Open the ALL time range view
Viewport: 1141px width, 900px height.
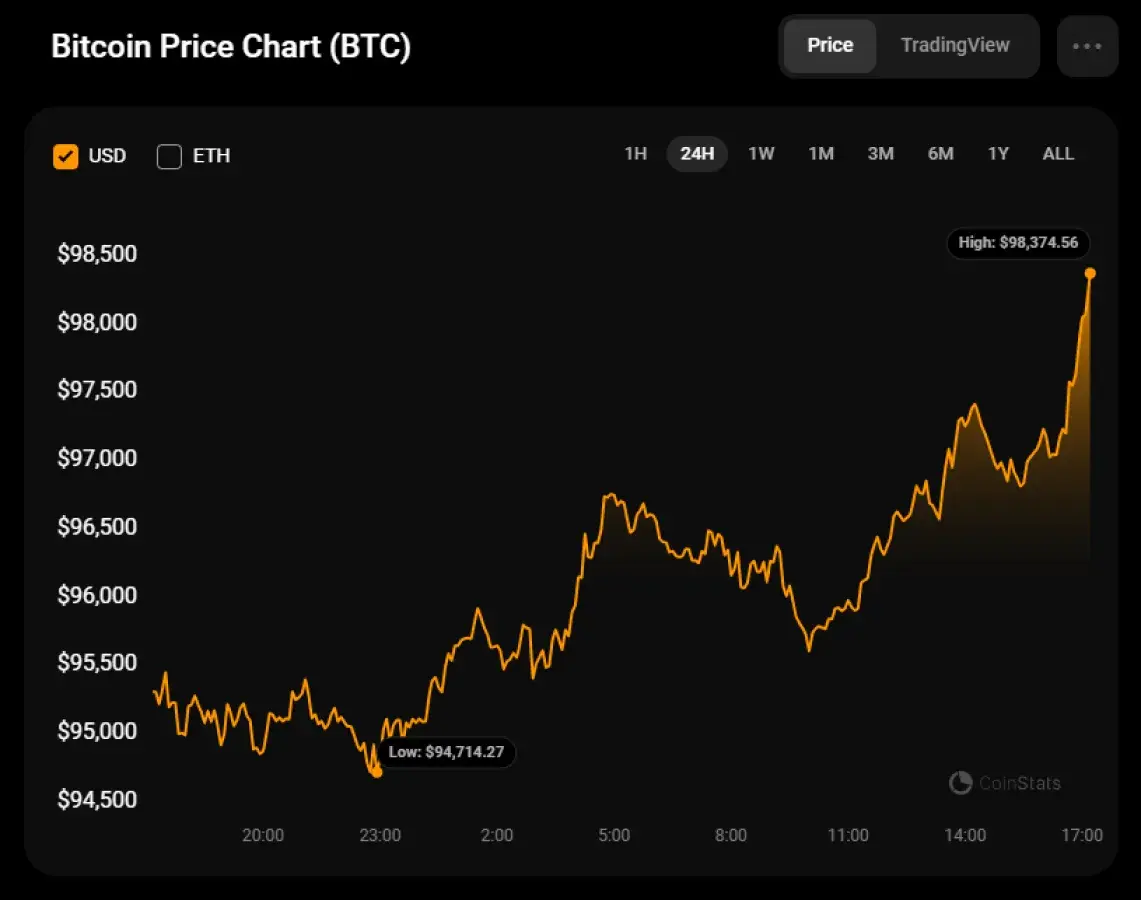click(x=1057, y=154)
